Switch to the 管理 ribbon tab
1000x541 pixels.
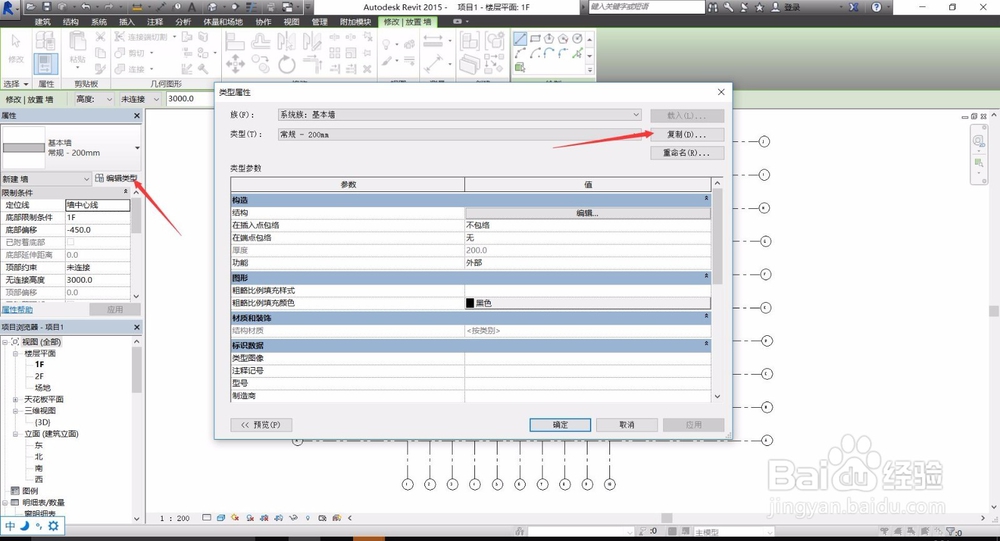tap(320, 22)
